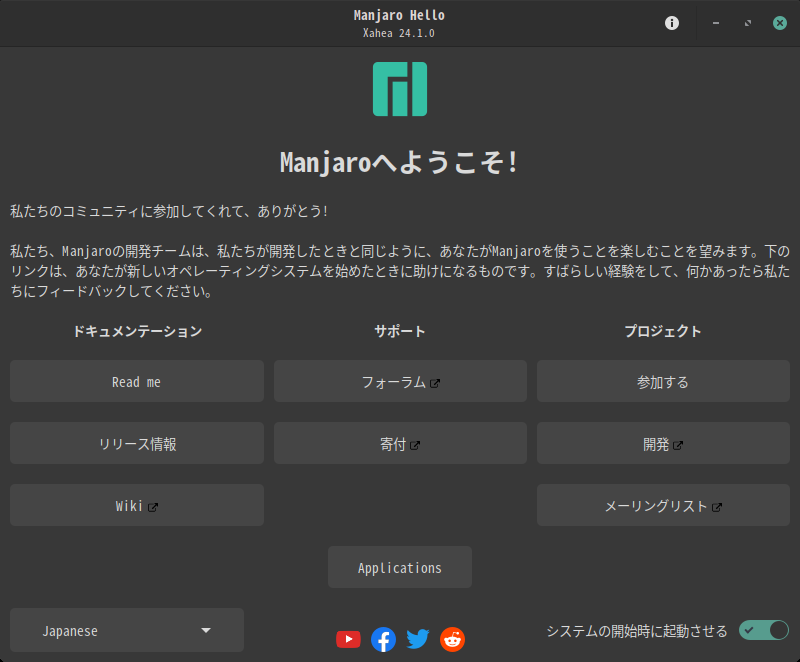Open the Applications button
The width and height of the screenshot is (800, 662).
(400, 567)
